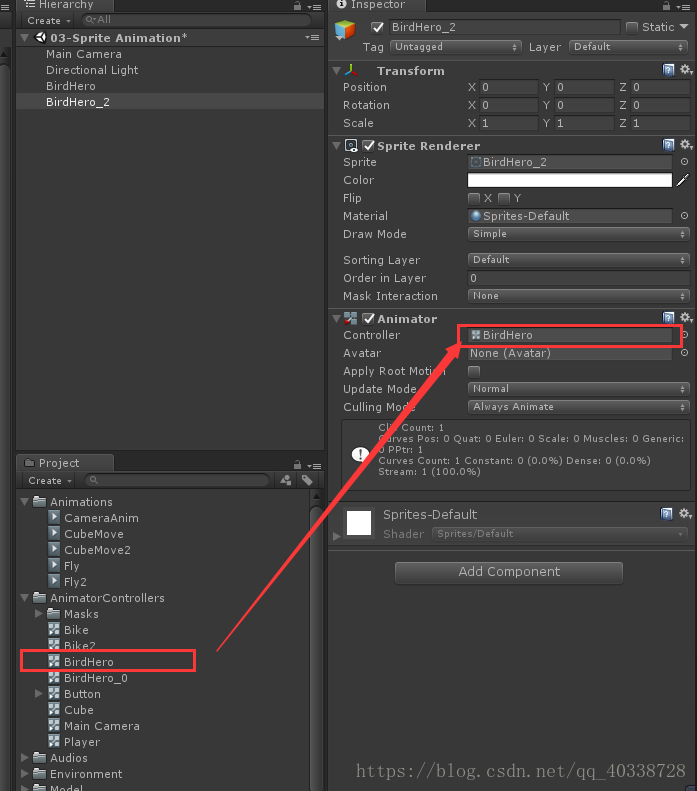Open object picker for the Sprite field
The image size is (697, 791).
click(x=685, y=162)
